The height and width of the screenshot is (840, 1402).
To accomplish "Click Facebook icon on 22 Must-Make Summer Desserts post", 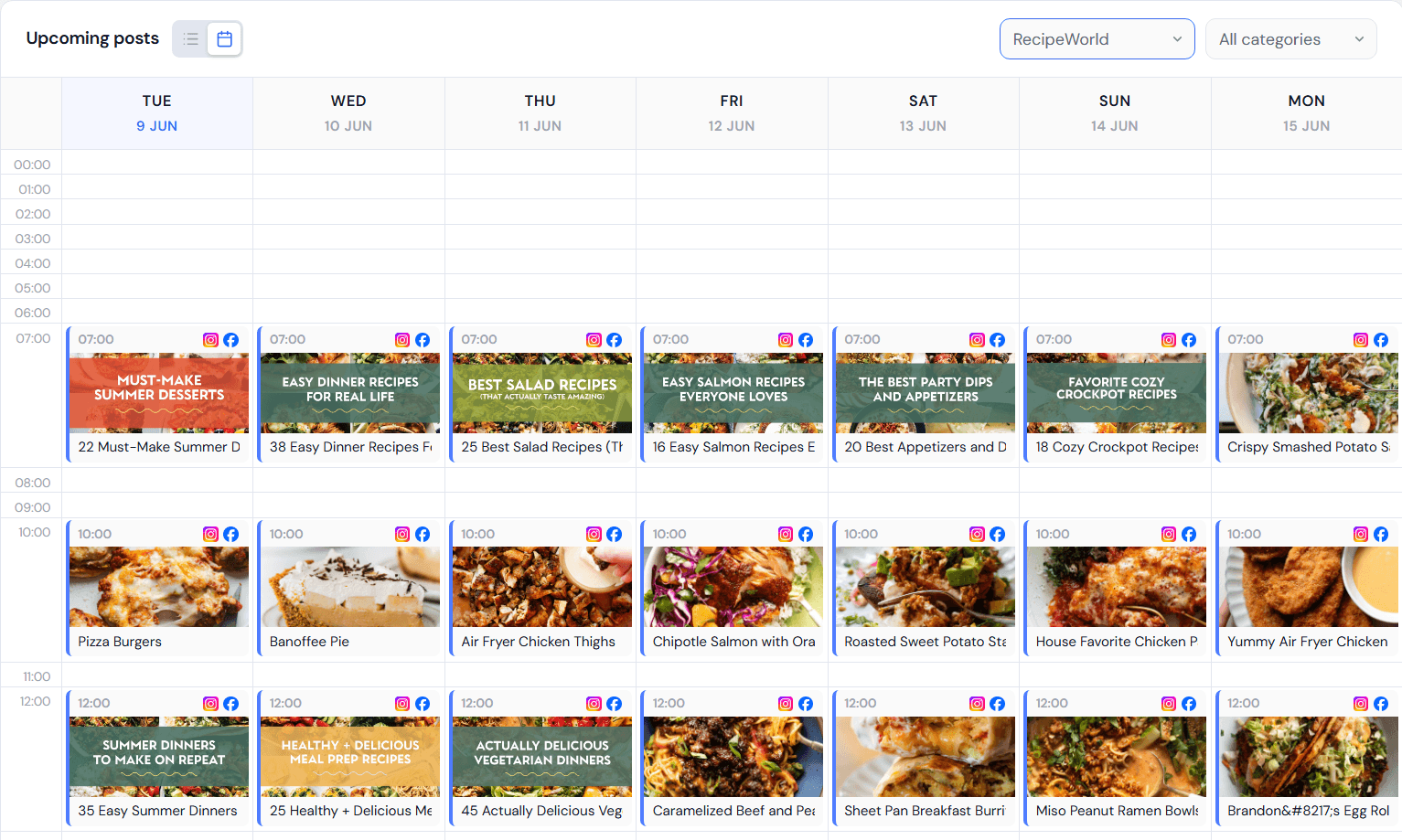I will tap(231, 340).
